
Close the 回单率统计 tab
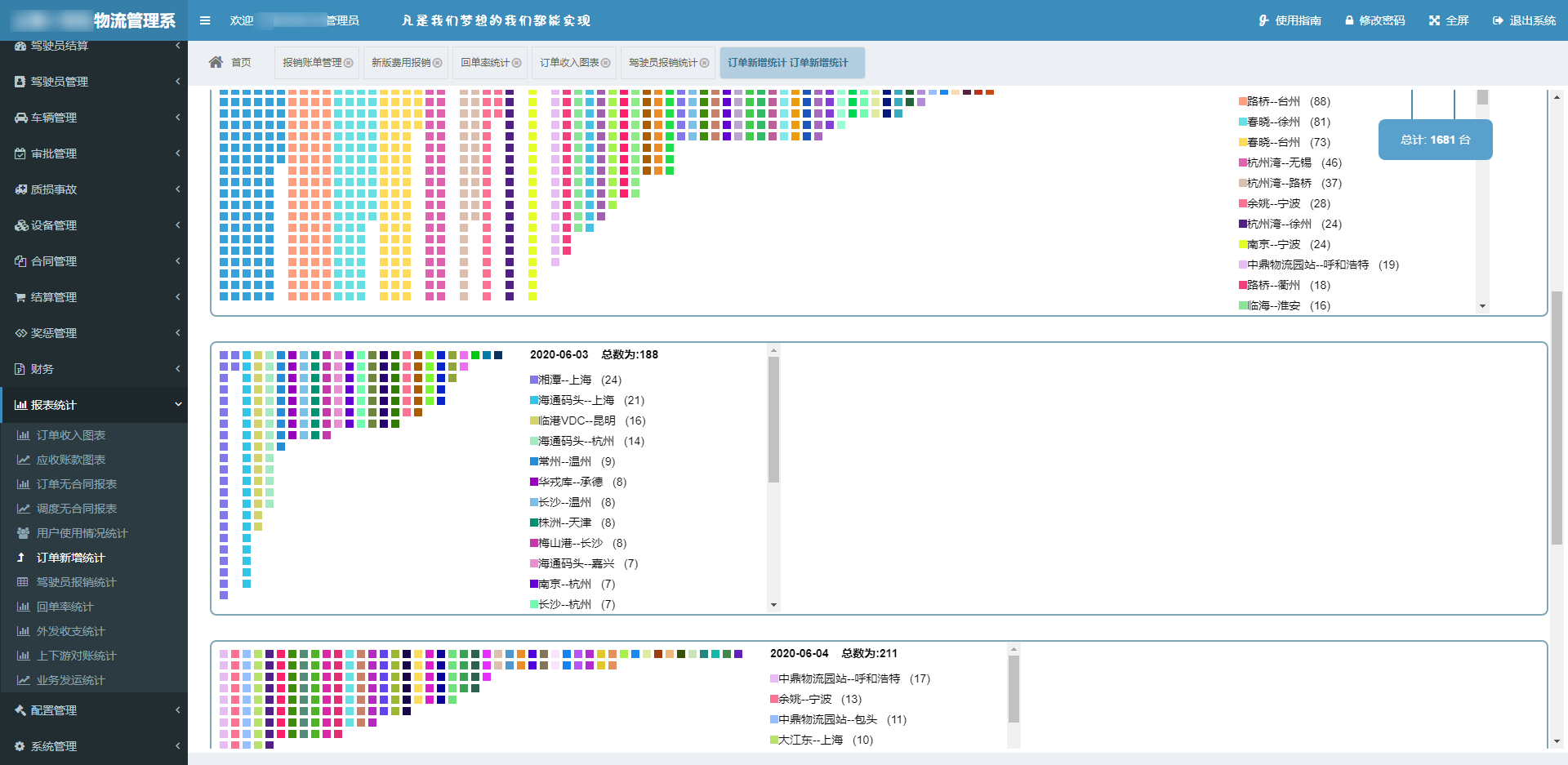pos(516,63)
